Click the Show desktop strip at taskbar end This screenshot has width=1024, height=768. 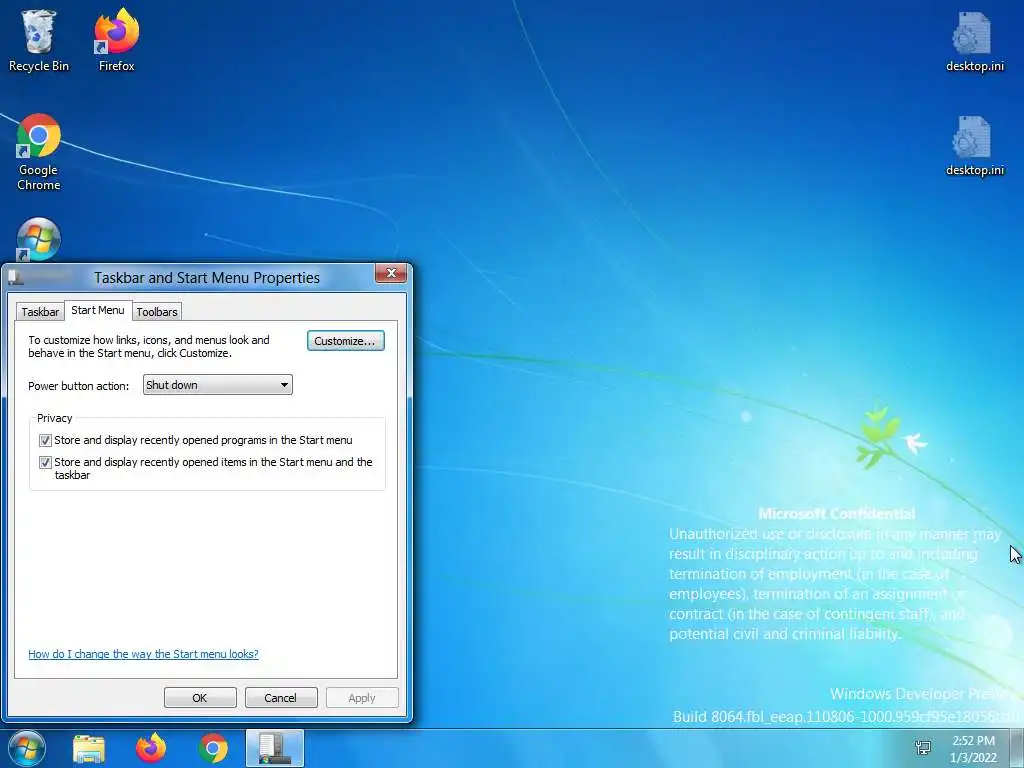[x=1019, y=748]
